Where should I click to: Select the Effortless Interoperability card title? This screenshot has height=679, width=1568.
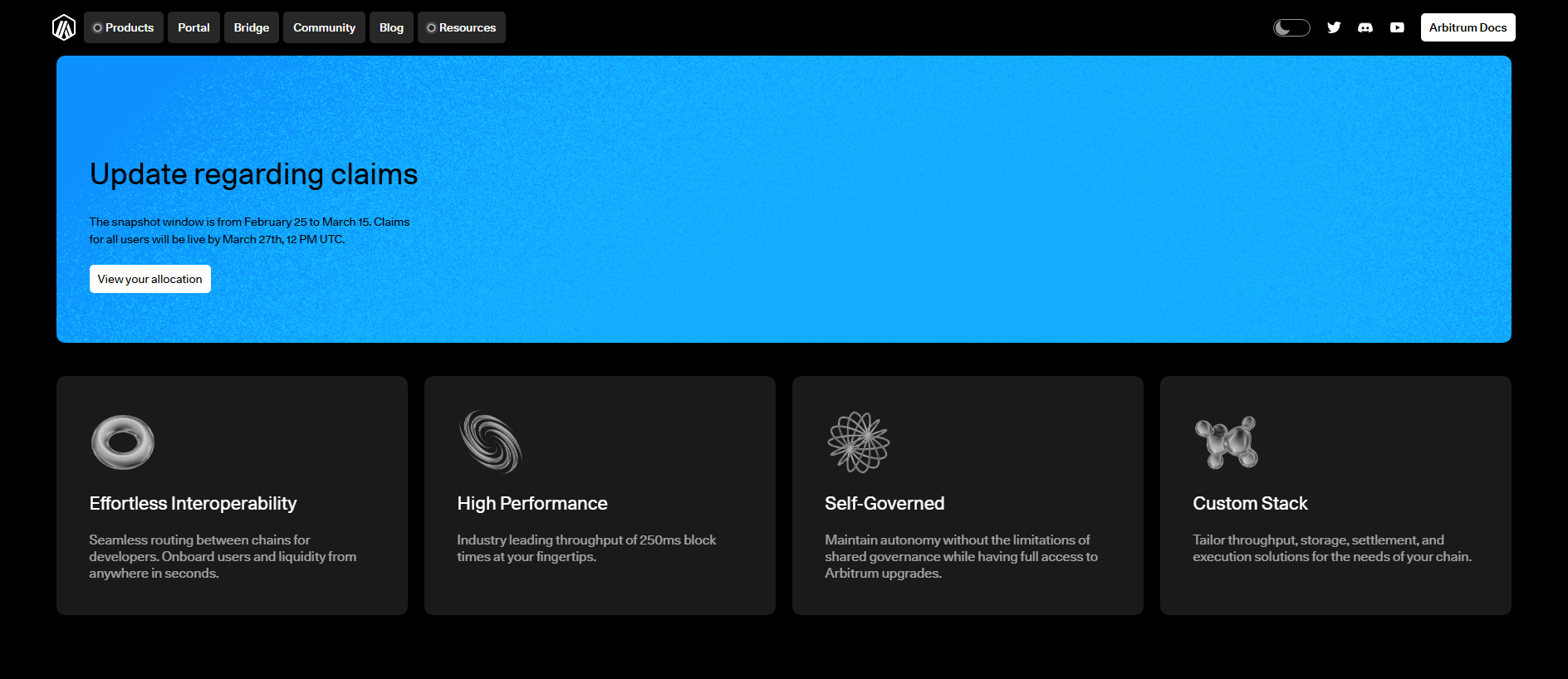pos(193,503)
